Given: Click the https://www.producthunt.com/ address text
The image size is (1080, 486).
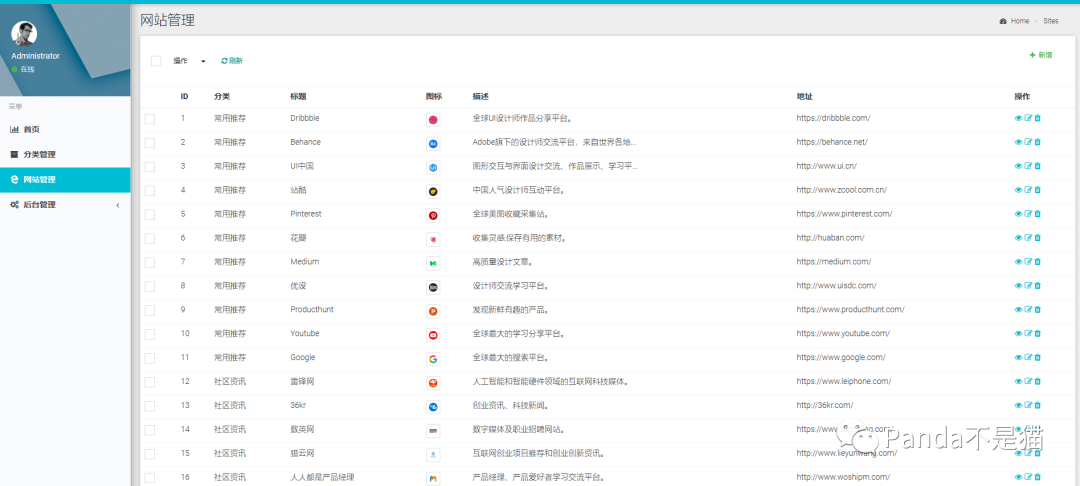Looking at the screenshot, I should coord(851,309).
